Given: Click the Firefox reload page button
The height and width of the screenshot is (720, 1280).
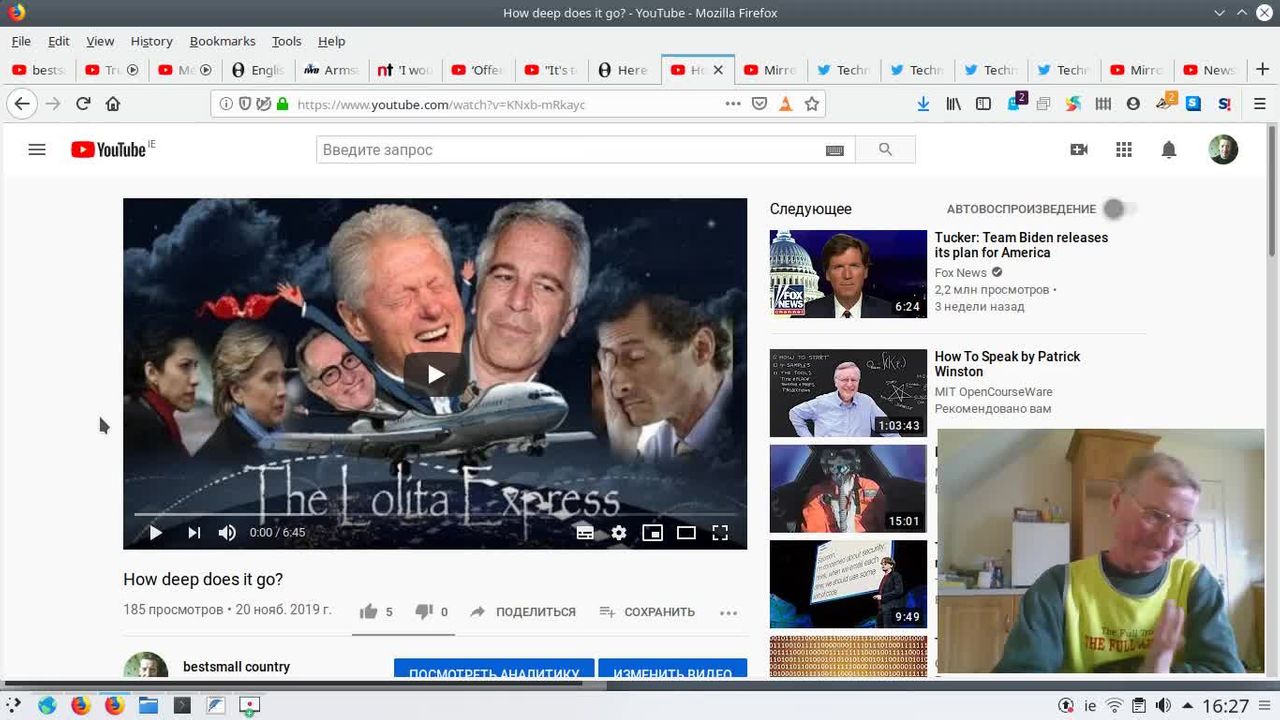Looking at the screenshot, I should (x=83, y=104).
